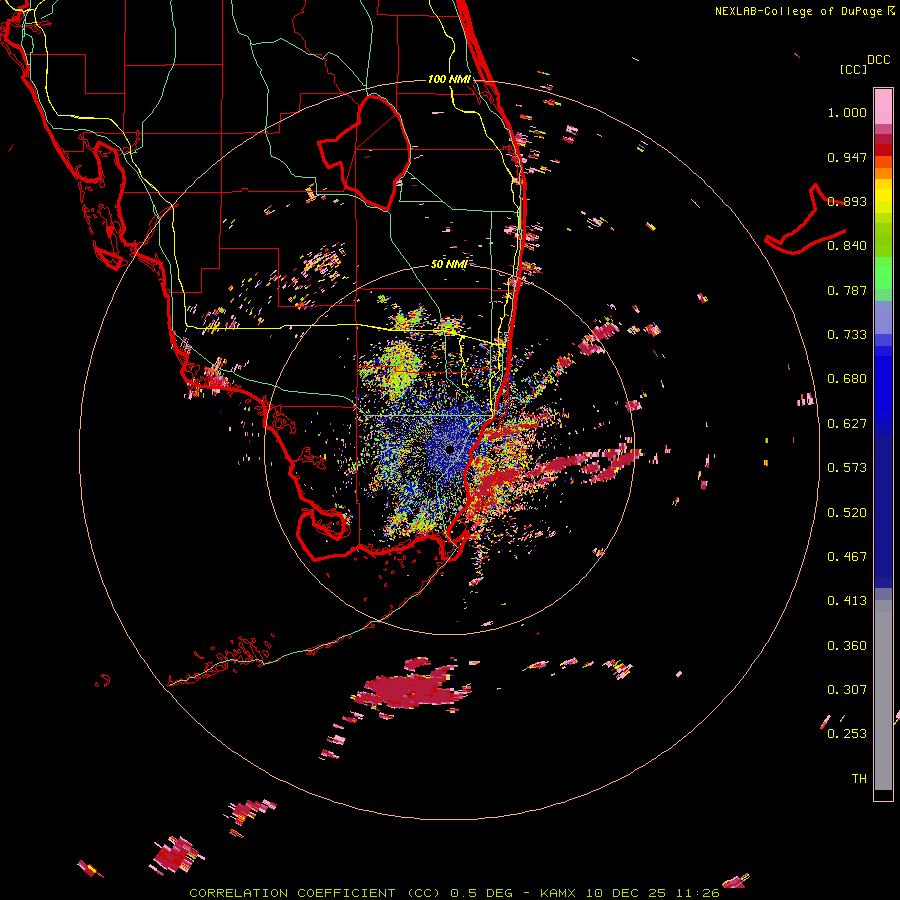Click the 100 NMI range ring label
The image size is (900, 900).
(449, 79)
